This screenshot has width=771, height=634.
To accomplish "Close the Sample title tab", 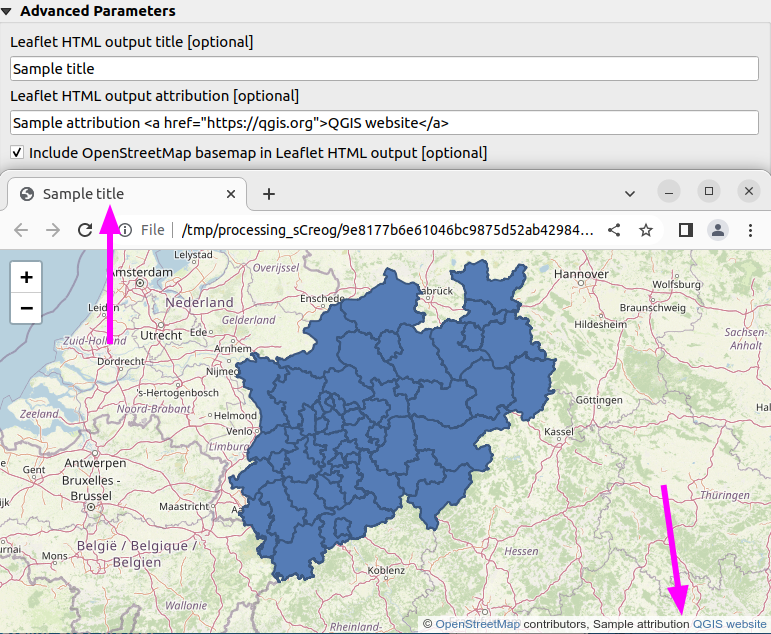I will coord(231,194).
